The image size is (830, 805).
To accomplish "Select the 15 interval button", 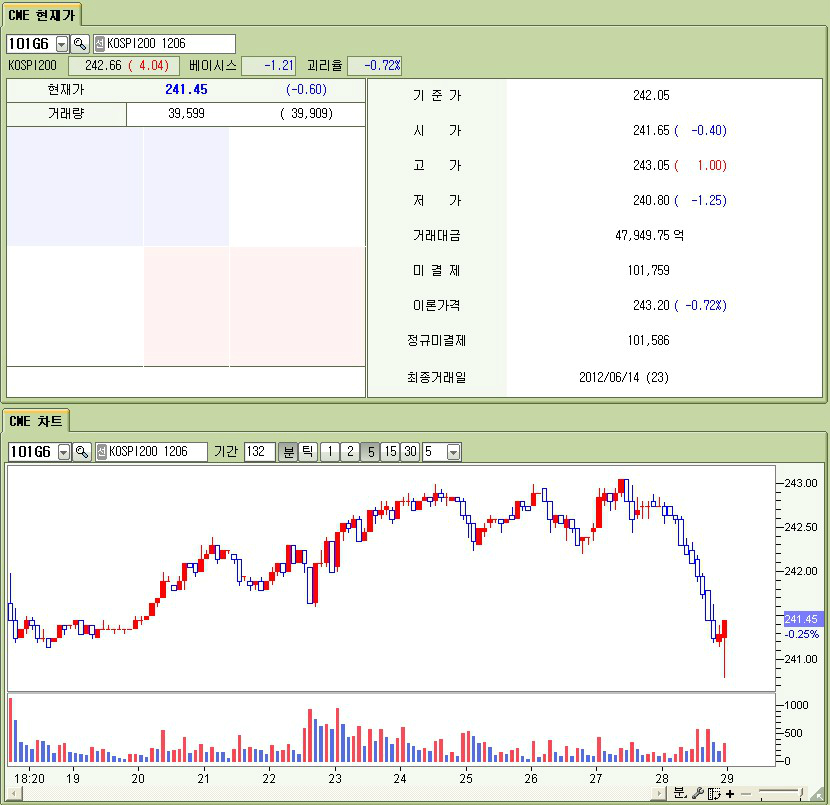I will [390, 452].
